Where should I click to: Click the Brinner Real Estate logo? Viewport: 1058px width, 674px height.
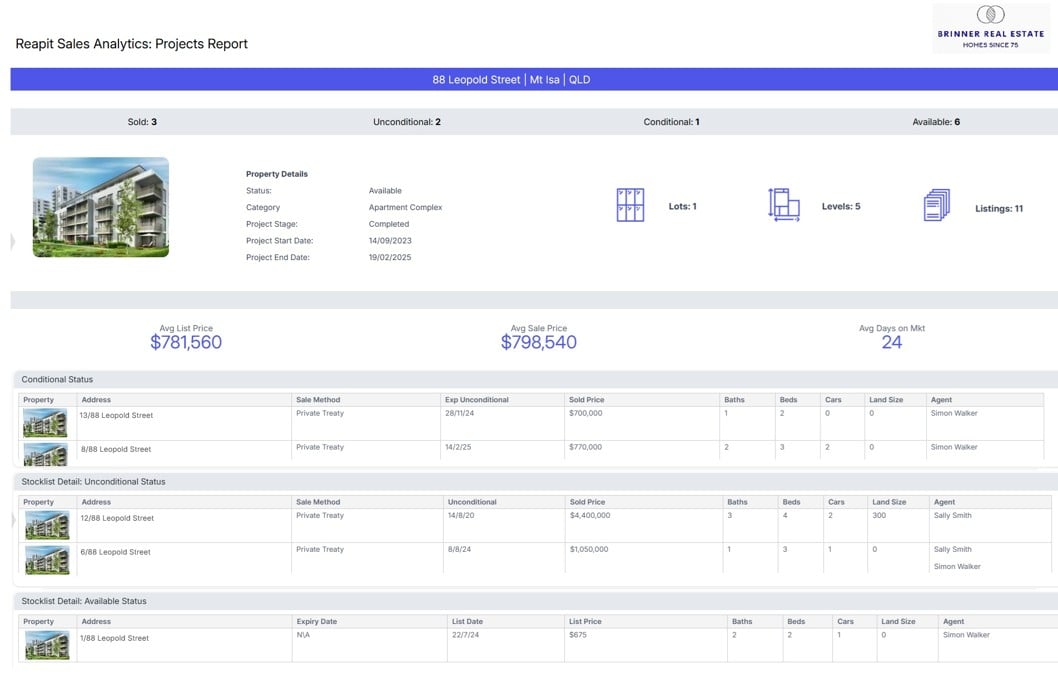(x=991, y=27)
